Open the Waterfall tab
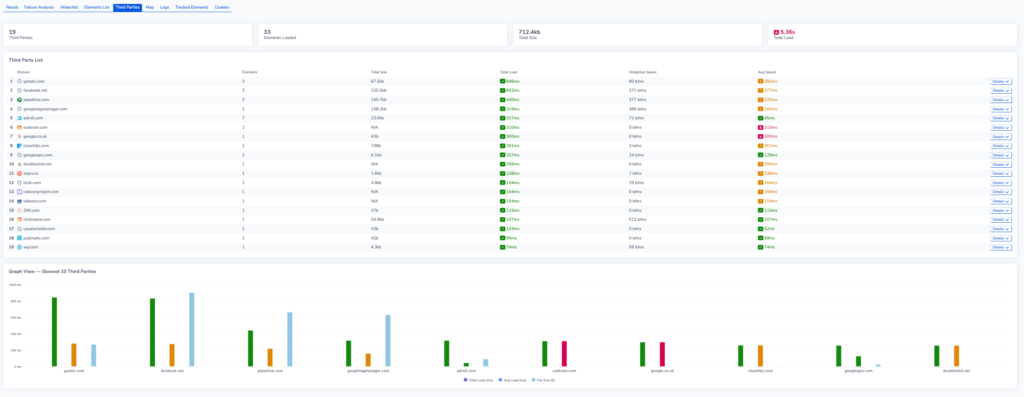Viewport: 1024px width, 397px height. pos(69,7)
